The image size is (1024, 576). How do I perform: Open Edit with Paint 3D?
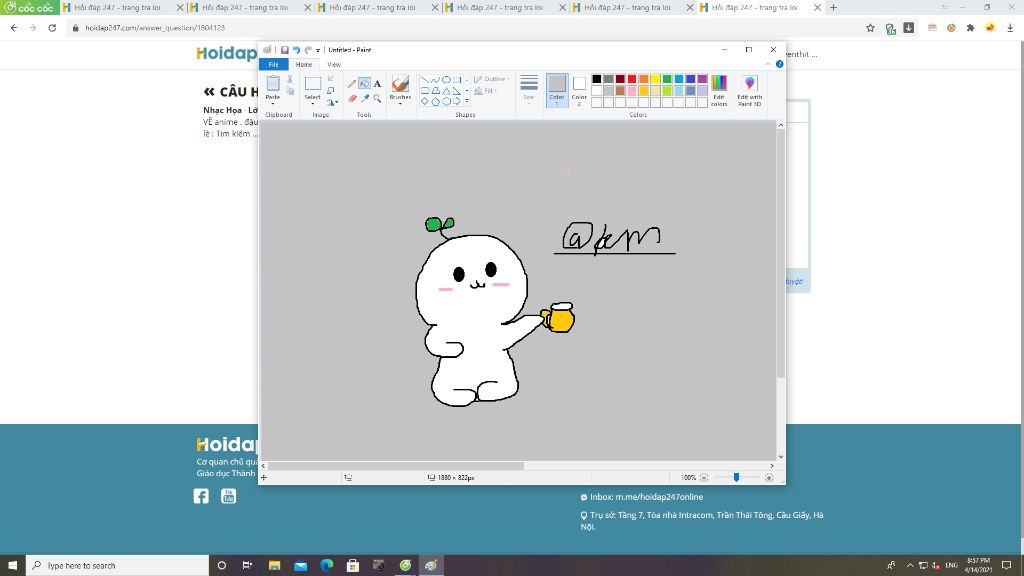coord(750,90)
